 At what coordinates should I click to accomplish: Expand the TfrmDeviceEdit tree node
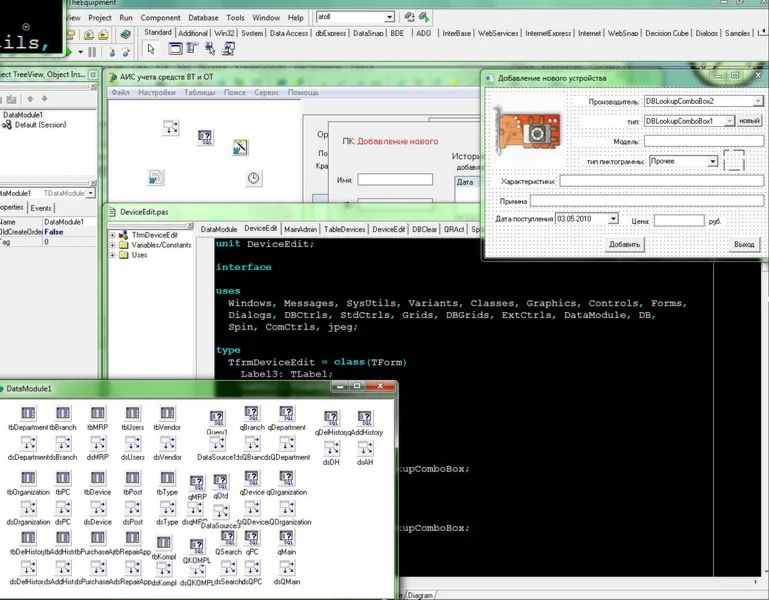(112, 235)
